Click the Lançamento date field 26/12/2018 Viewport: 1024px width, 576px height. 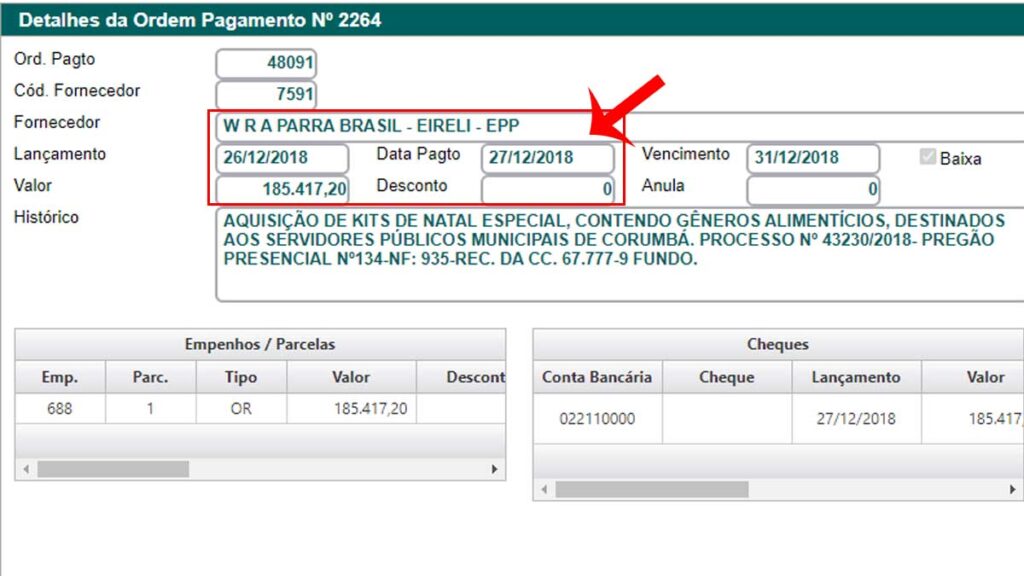282,158
